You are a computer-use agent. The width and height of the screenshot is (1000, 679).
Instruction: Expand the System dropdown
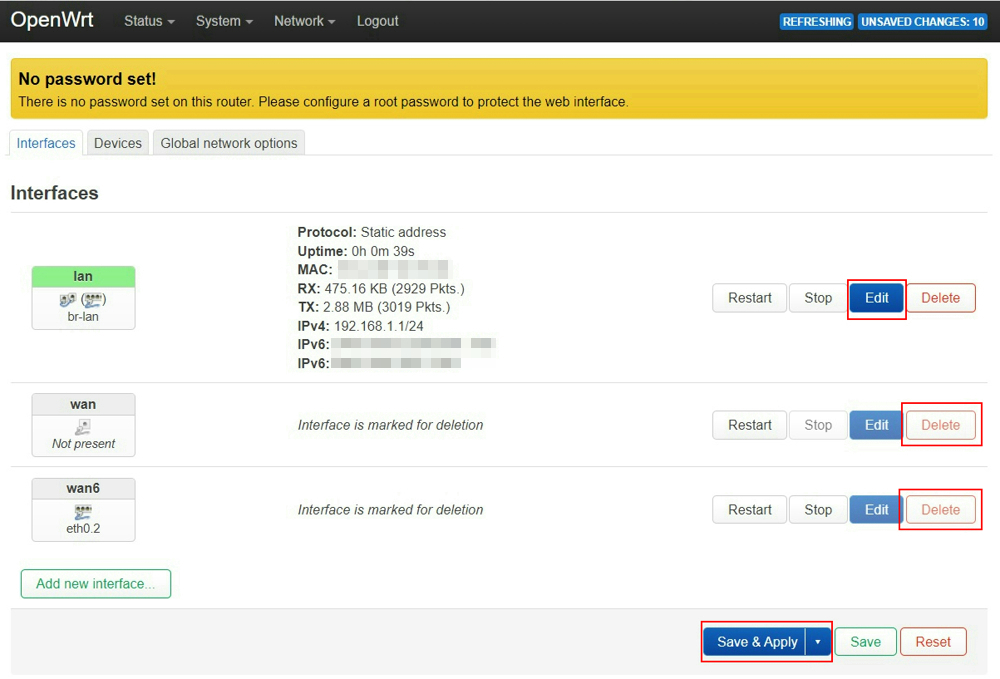(223, 20)
